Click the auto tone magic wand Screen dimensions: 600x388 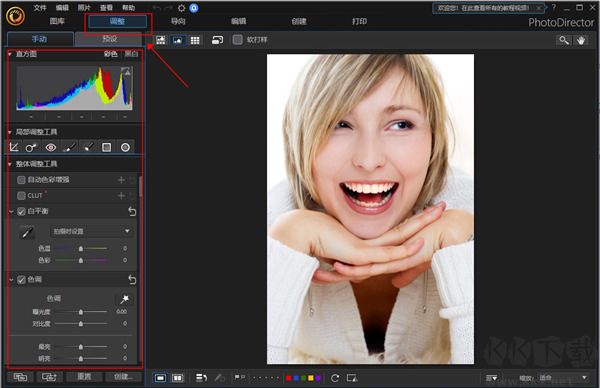point(124,299)
